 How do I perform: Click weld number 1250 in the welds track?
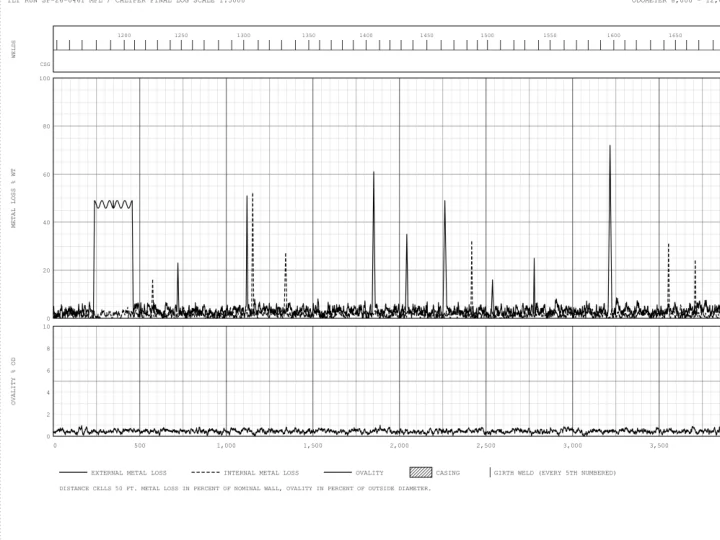pyautogui.click(x=181, y=35)
